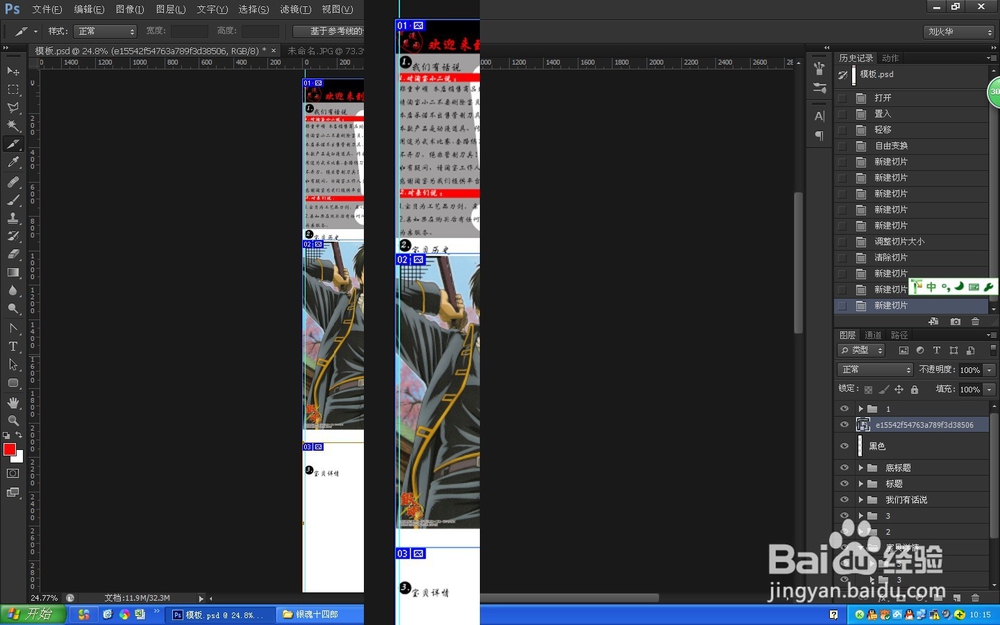Hide the 底标题 layer group
The height and width of the screenshot is (625, 1000).
844,467
